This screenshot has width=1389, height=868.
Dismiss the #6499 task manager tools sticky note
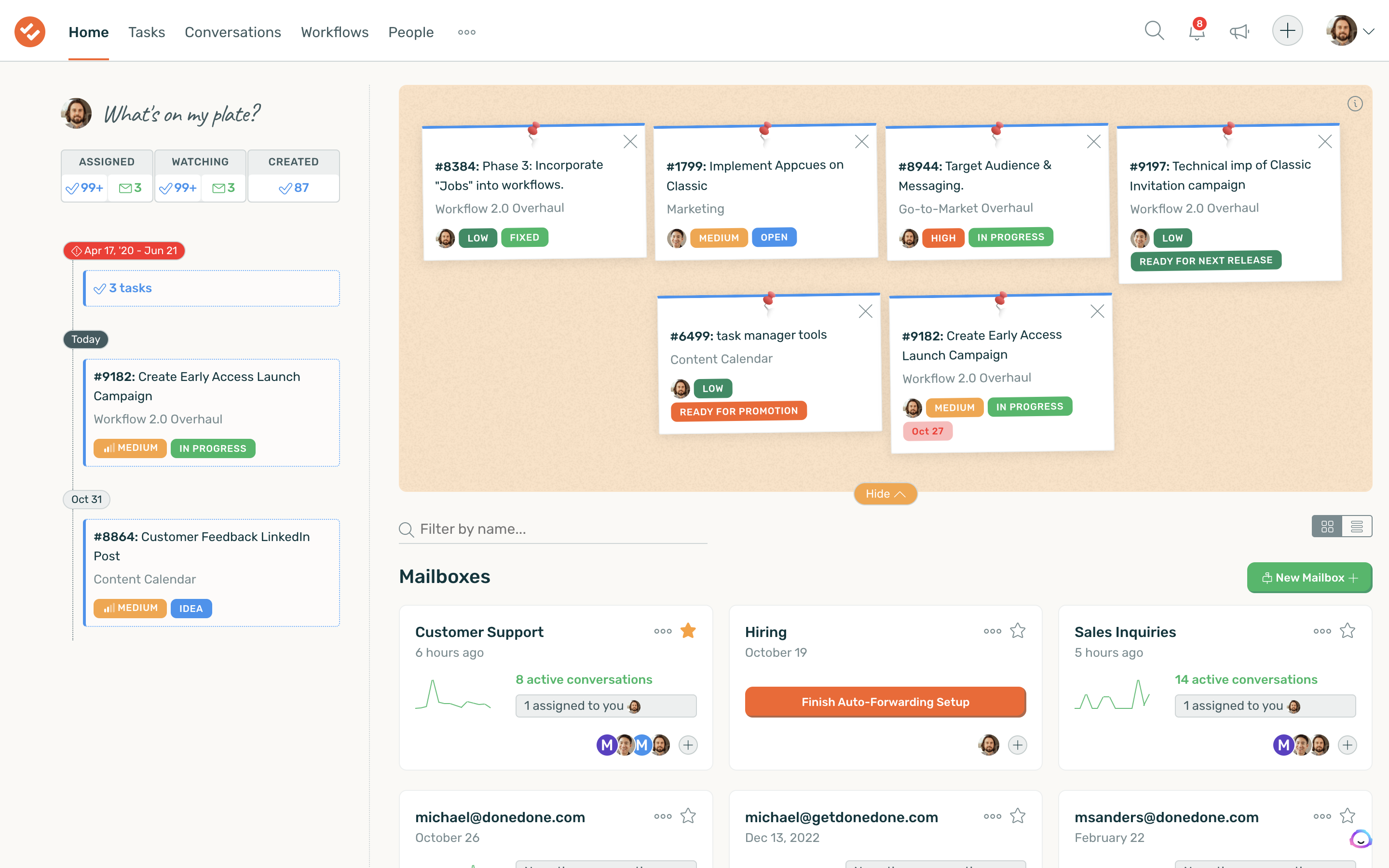866,311
